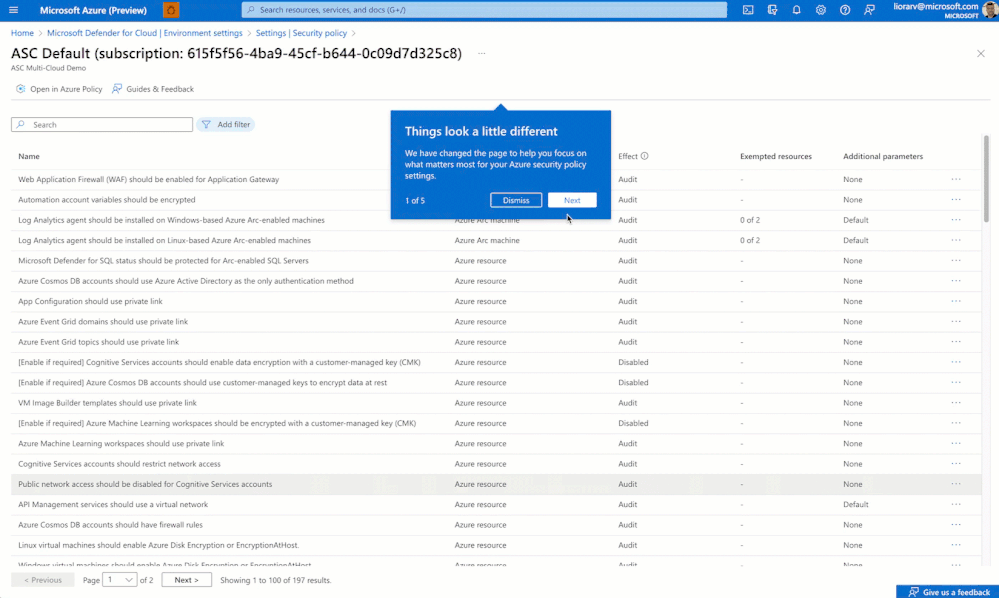Click Exempted resources column header

[x=775, y=157]
